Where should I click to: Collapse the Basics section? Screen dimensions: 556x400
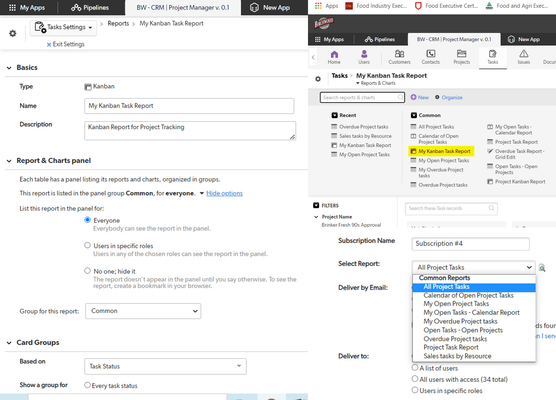(9, 68)
